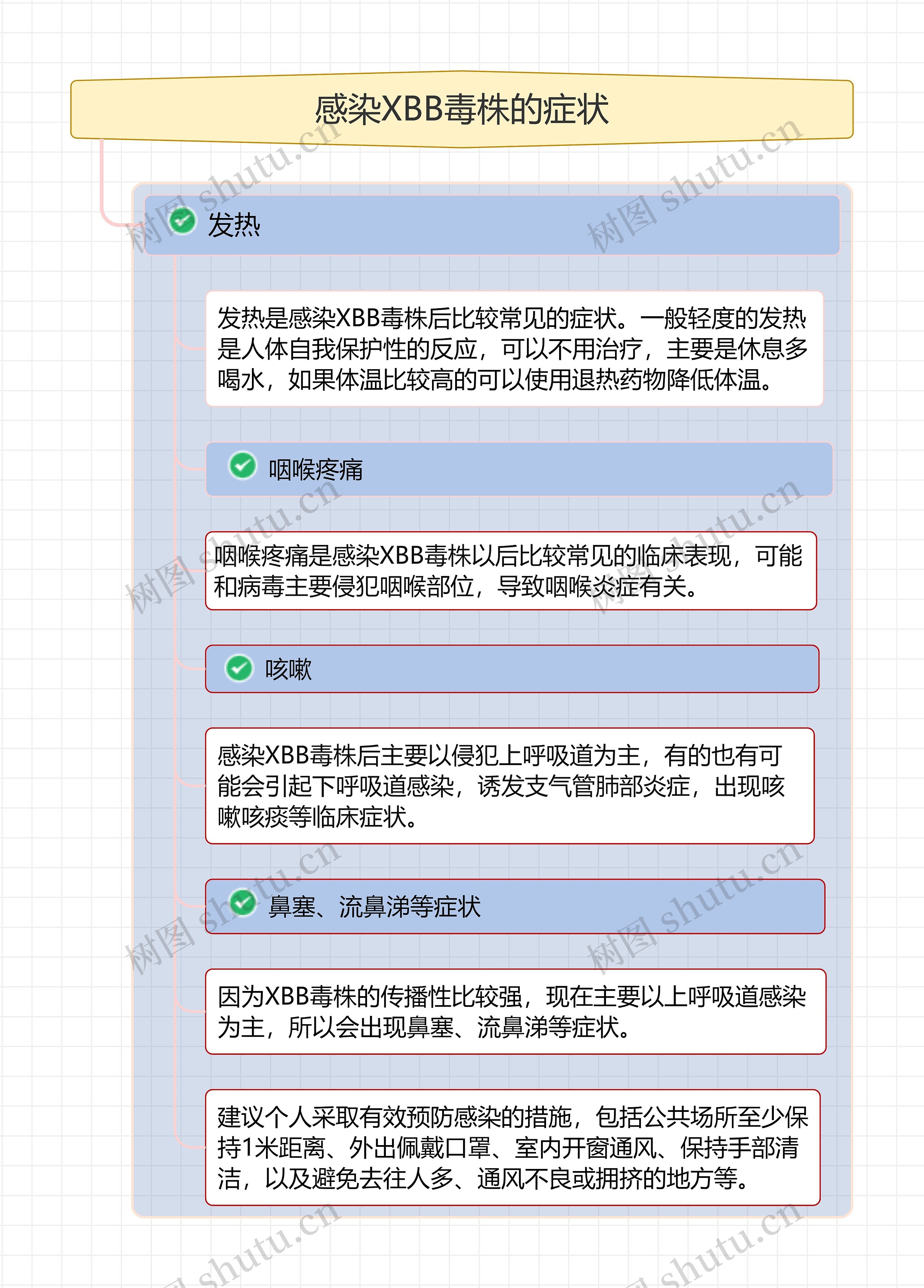This screenshot has width=924, height=1288.
Task: Select the 发热 heading node
Action: click(492, 225)
